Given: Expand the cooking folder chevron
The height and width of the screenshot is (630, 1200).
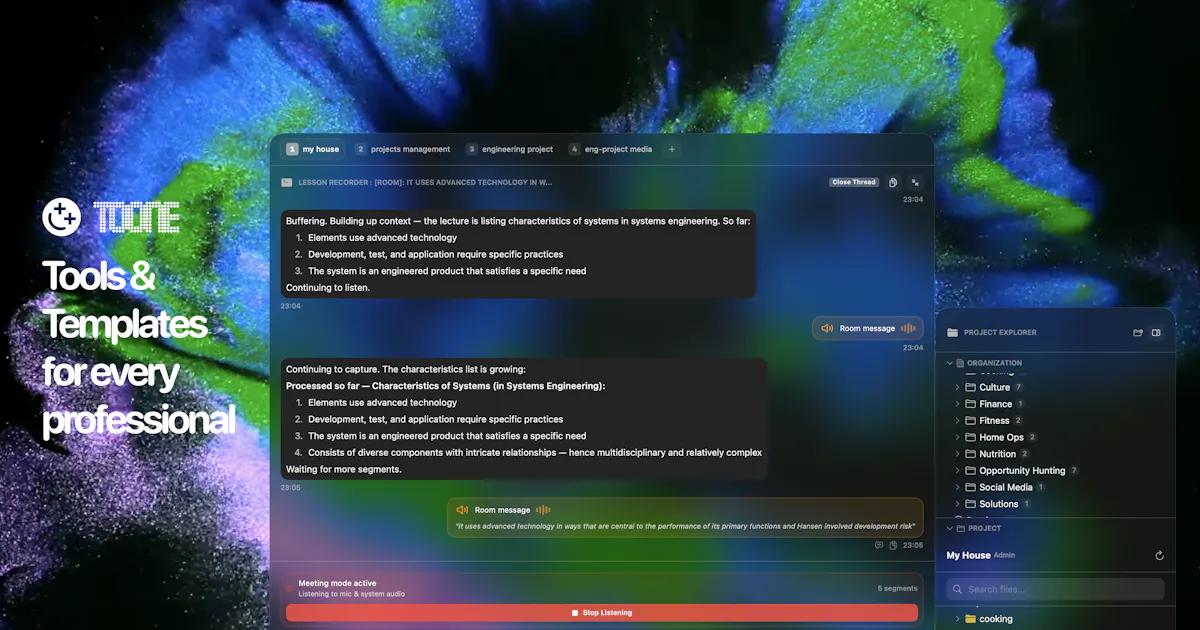Looking at the screenshot, I should [x=957, y=619].
